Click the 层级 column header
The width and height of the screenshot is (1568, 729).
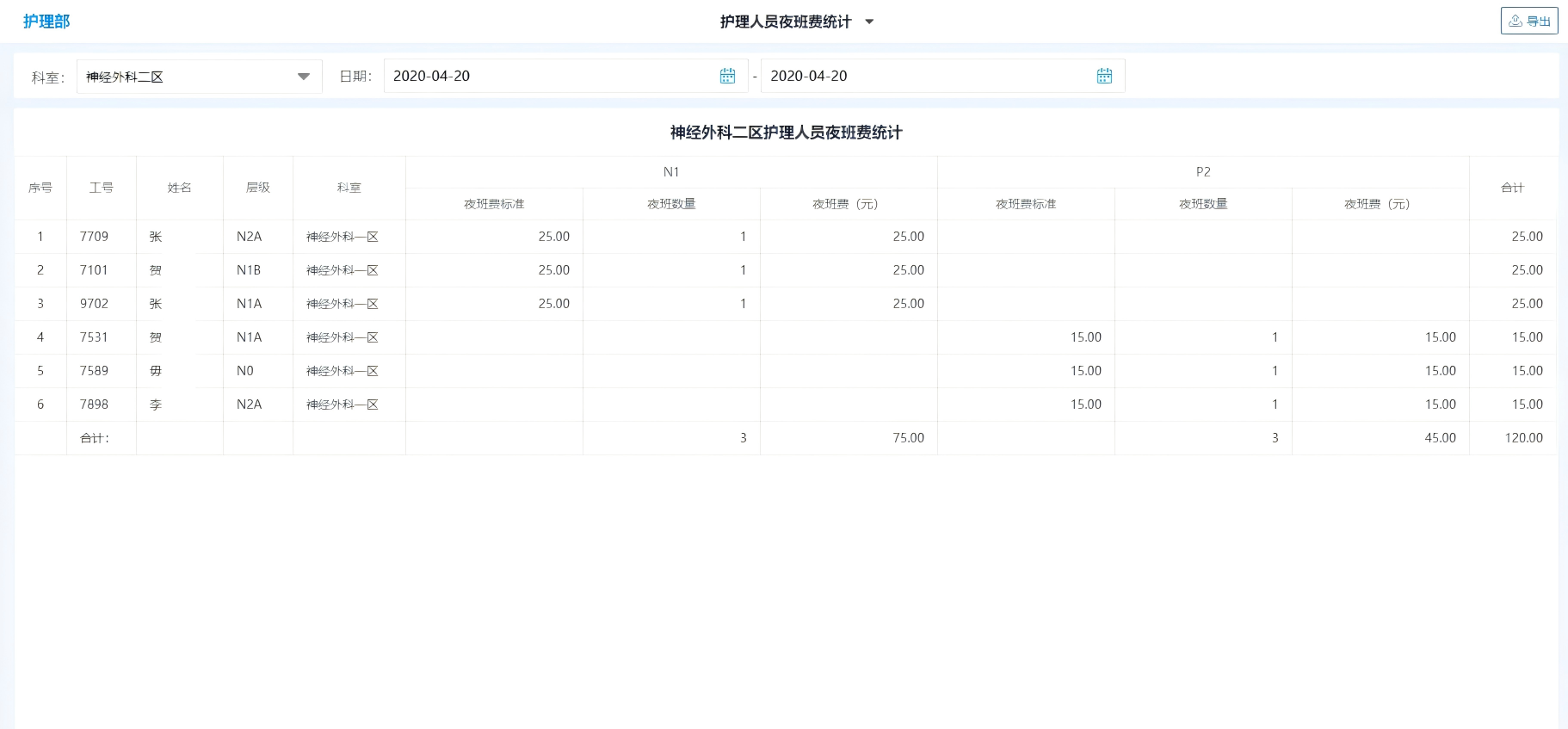pos(258,188)
